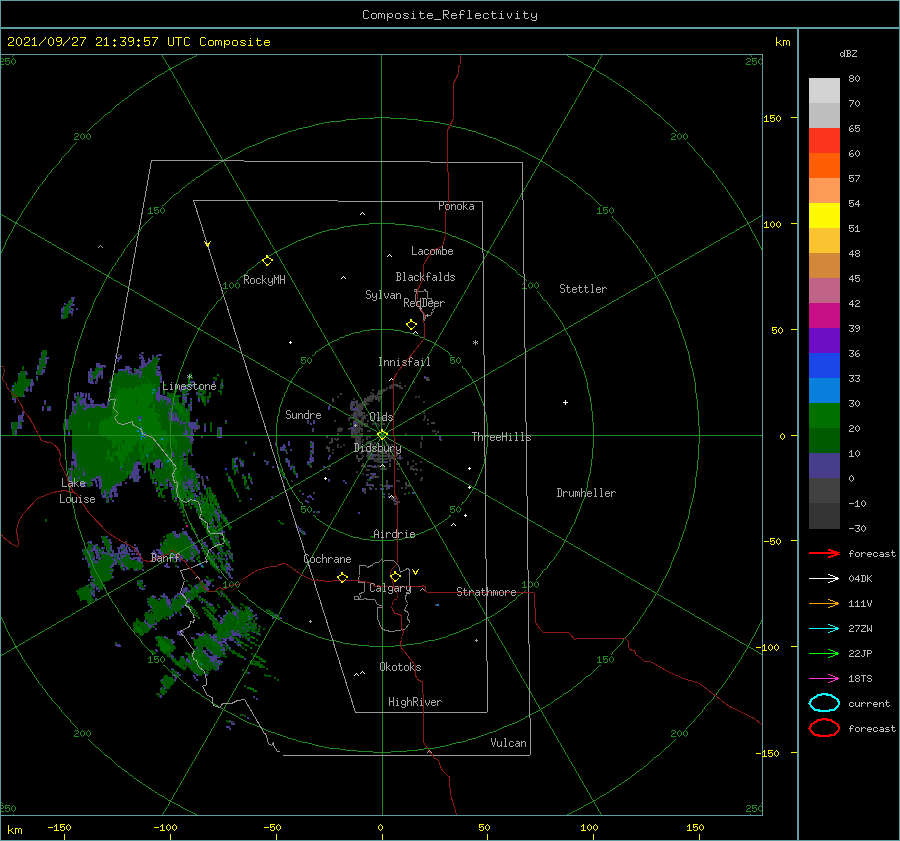Click the red forecast arrow legend icon
This screenshot has width=900, height=841.
(x=824, y=553)
